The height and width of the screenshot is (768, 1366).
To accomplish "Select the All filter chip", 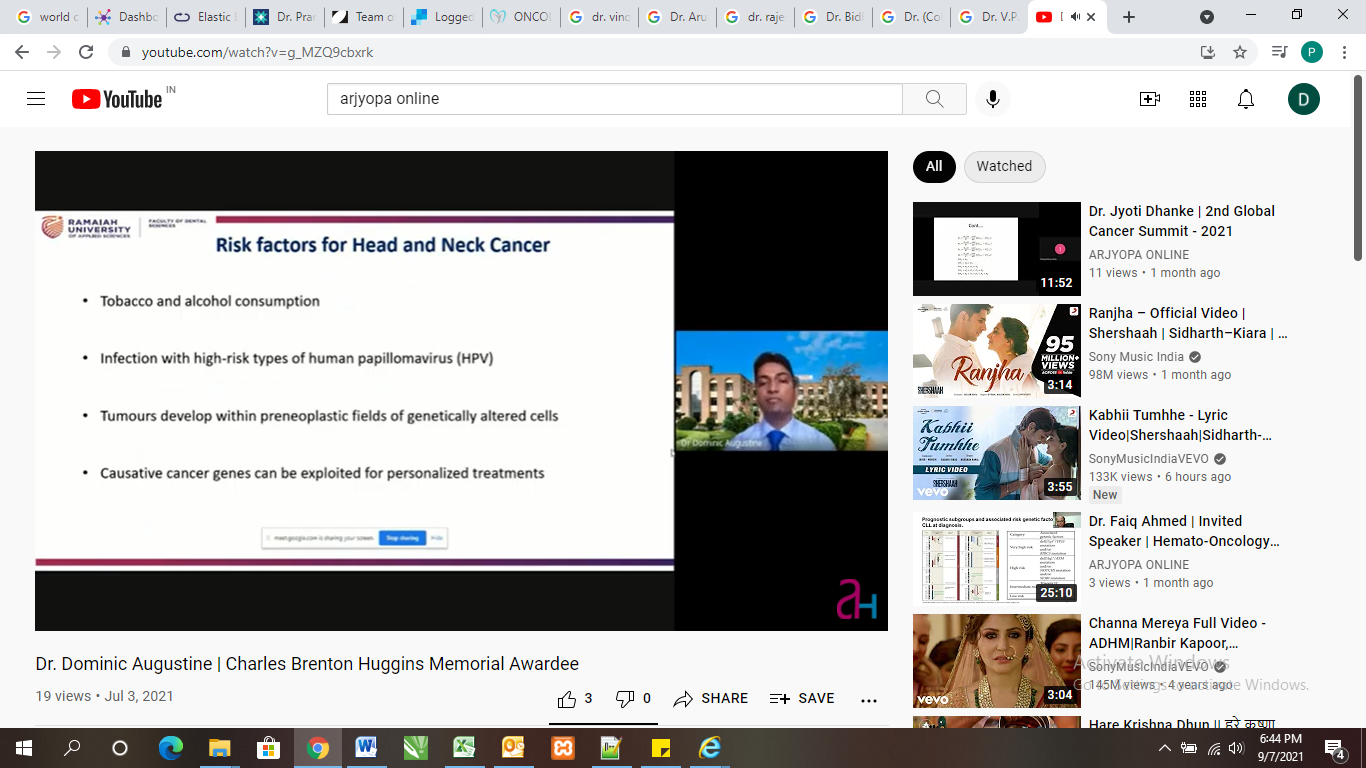I will (934, 166).
